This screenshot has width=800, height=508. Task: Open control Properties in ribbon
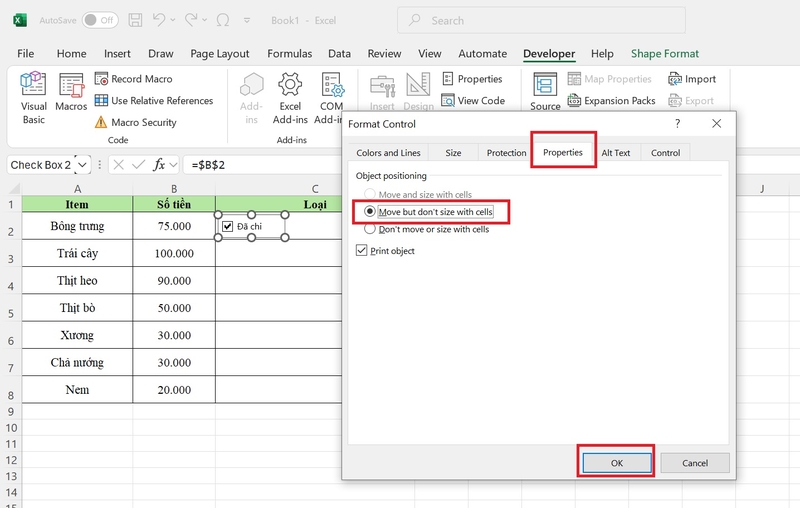click(472, 79)
